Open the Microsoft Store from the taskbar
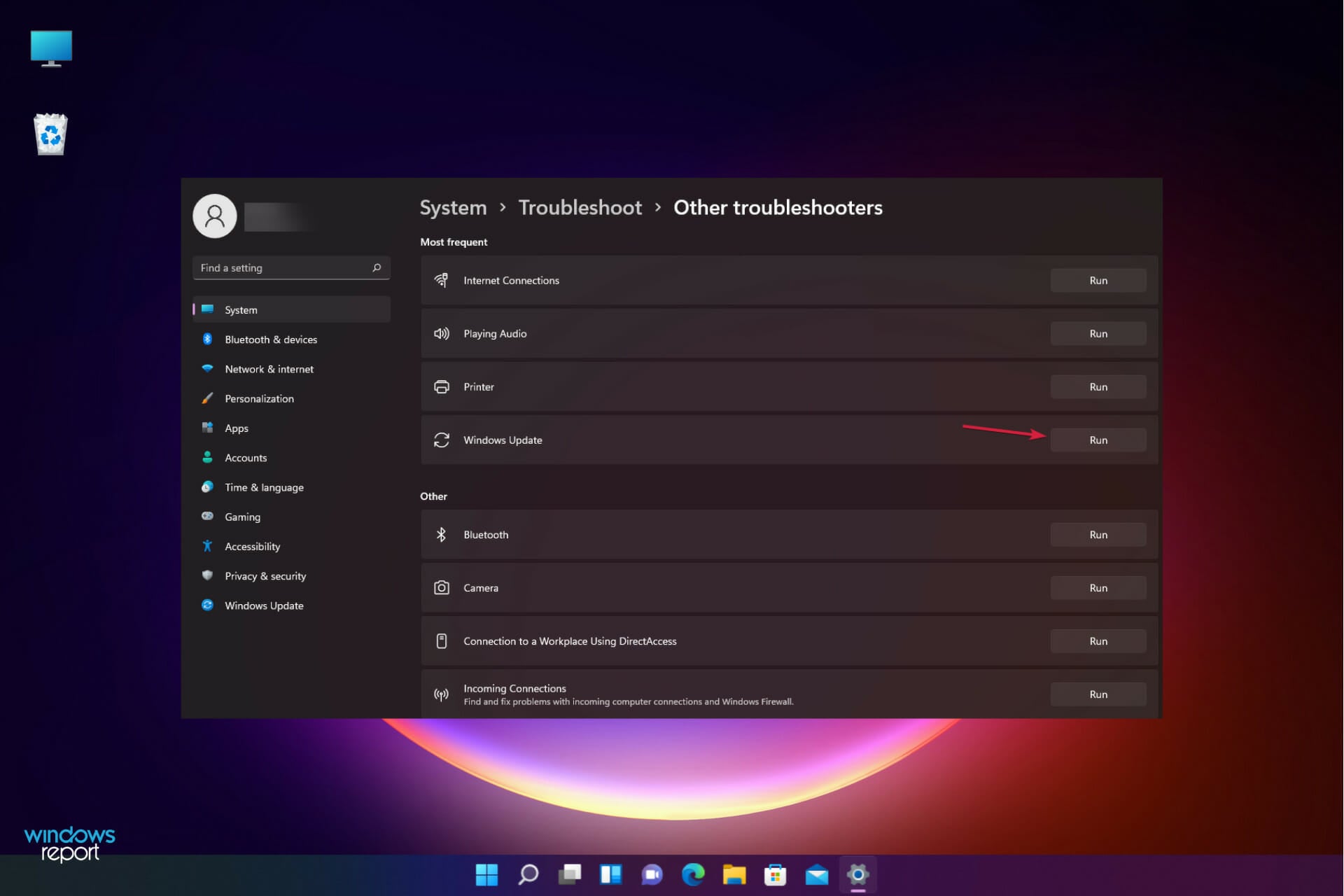Screen dimensions: 1344x896 (776, 874)
